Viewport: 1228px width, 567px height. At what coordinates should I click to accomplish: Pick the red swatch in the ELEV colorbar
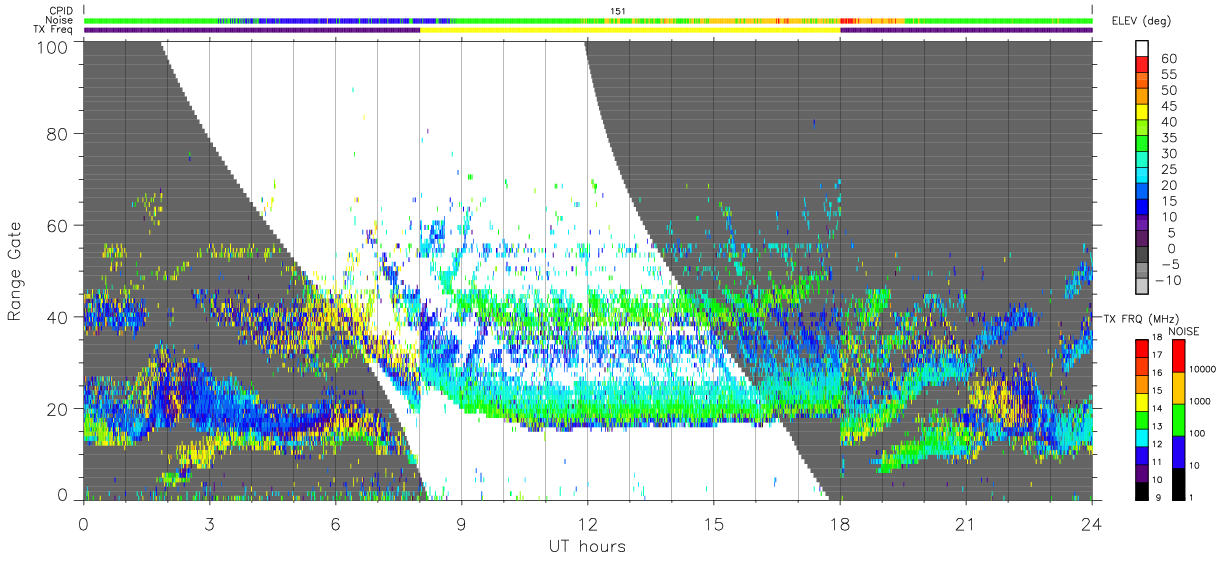point(1142,64)
